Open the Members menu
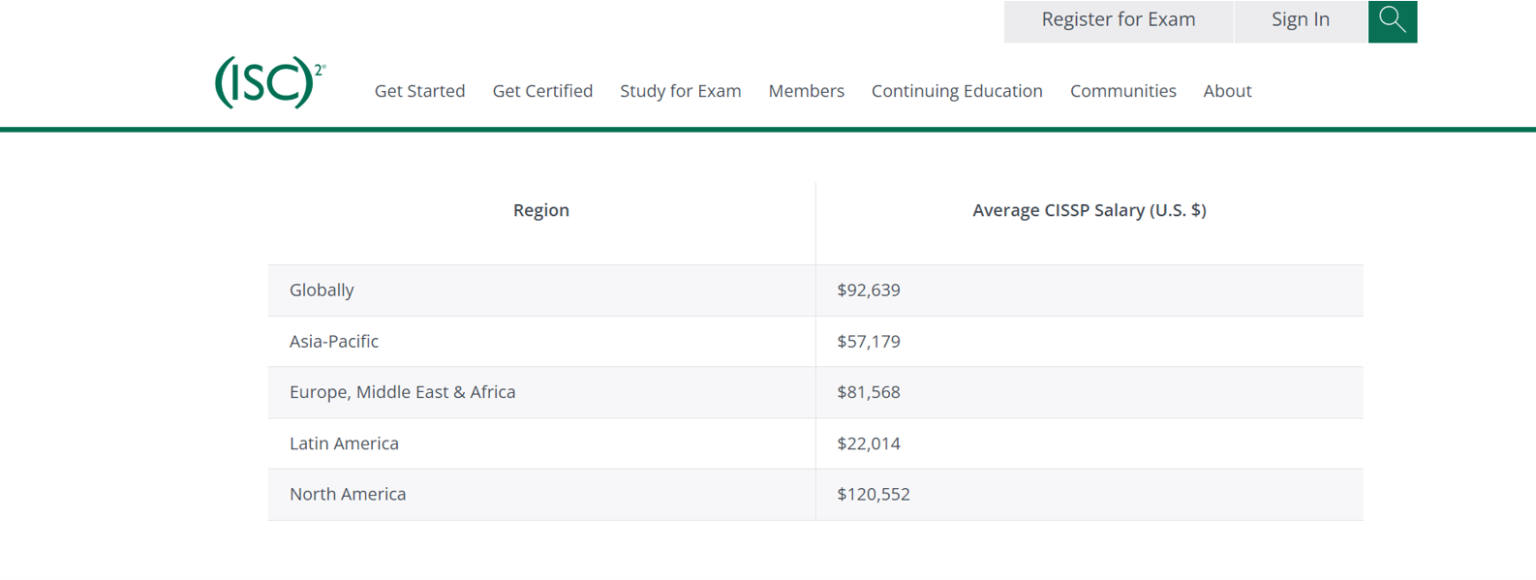Screen dimensions: 1536x580 (x=806, y=91)
